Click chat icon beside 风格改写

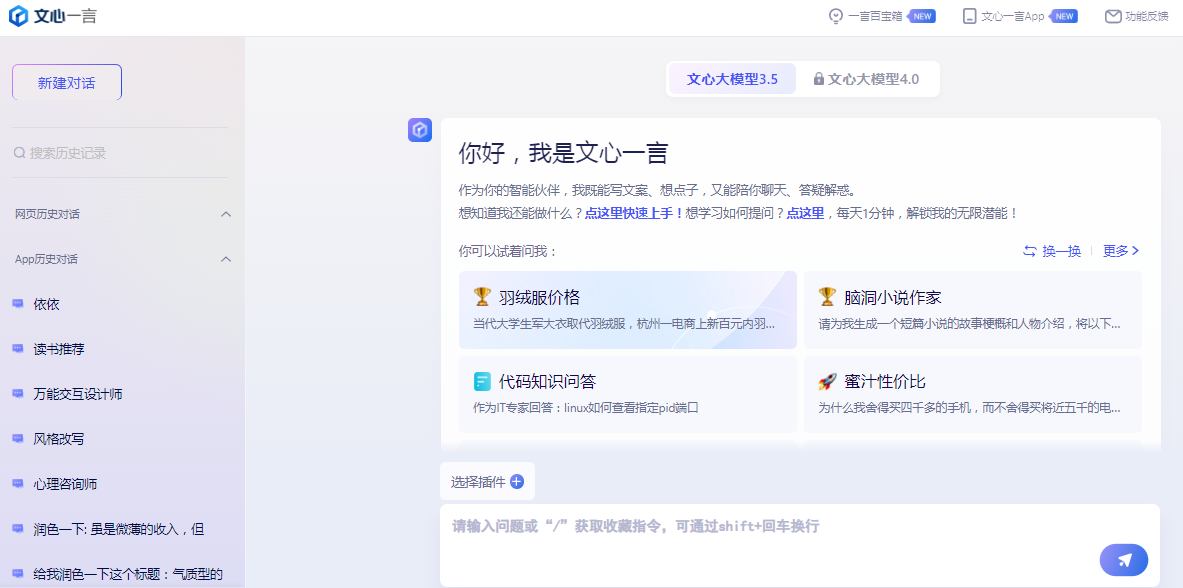18,439
